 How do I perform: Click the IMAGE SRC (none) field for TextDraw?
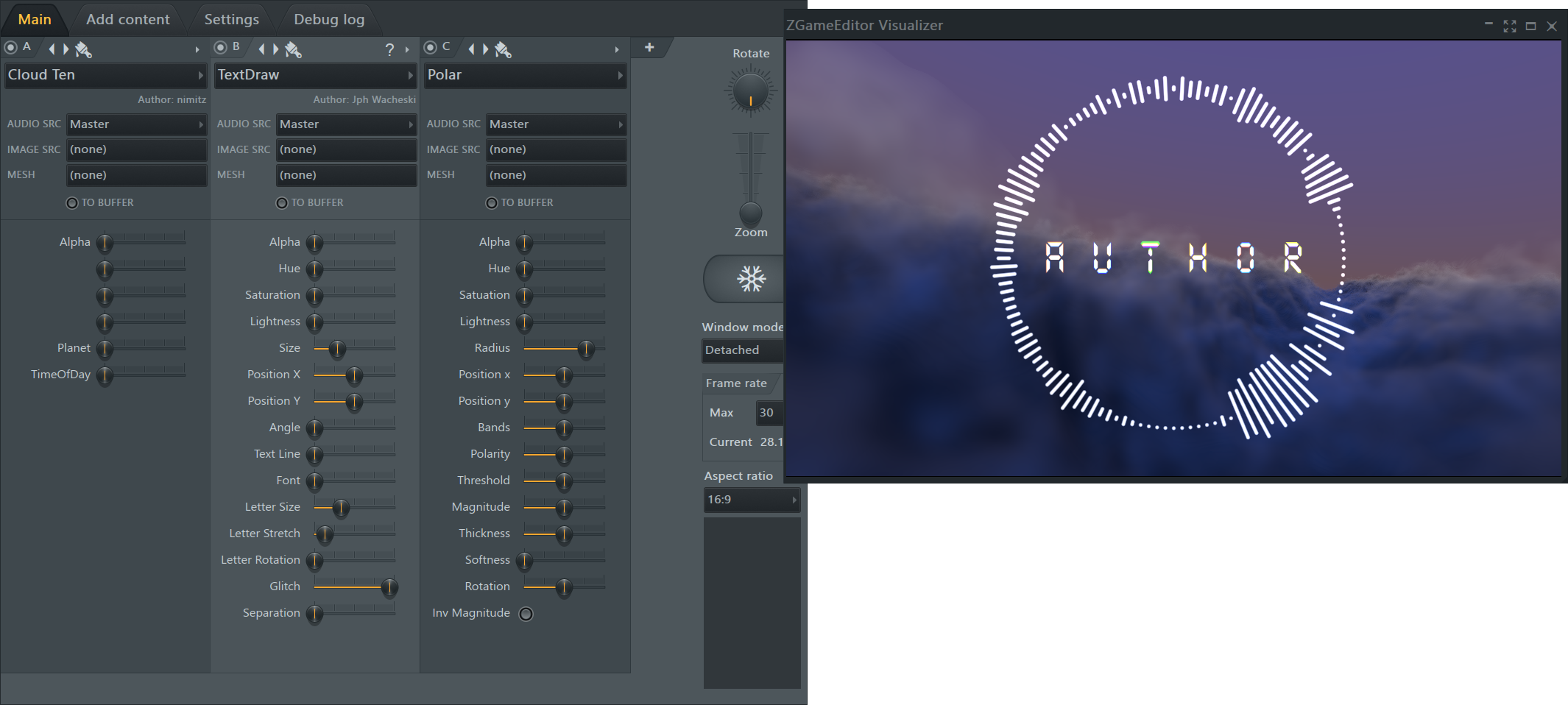tap(346, 149)
